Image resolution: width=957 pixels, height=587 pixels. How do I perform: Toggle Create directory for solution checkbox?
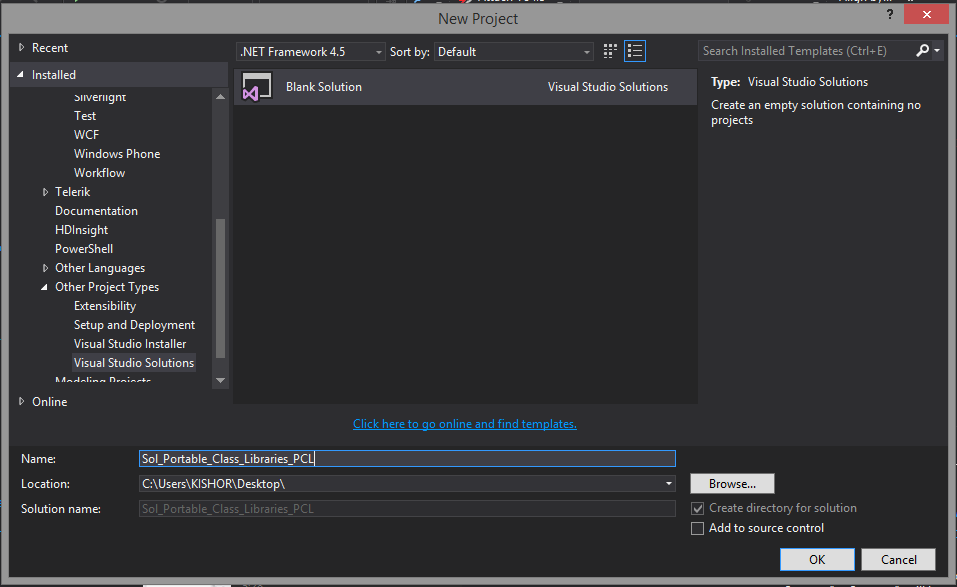(x=697, y=508)
